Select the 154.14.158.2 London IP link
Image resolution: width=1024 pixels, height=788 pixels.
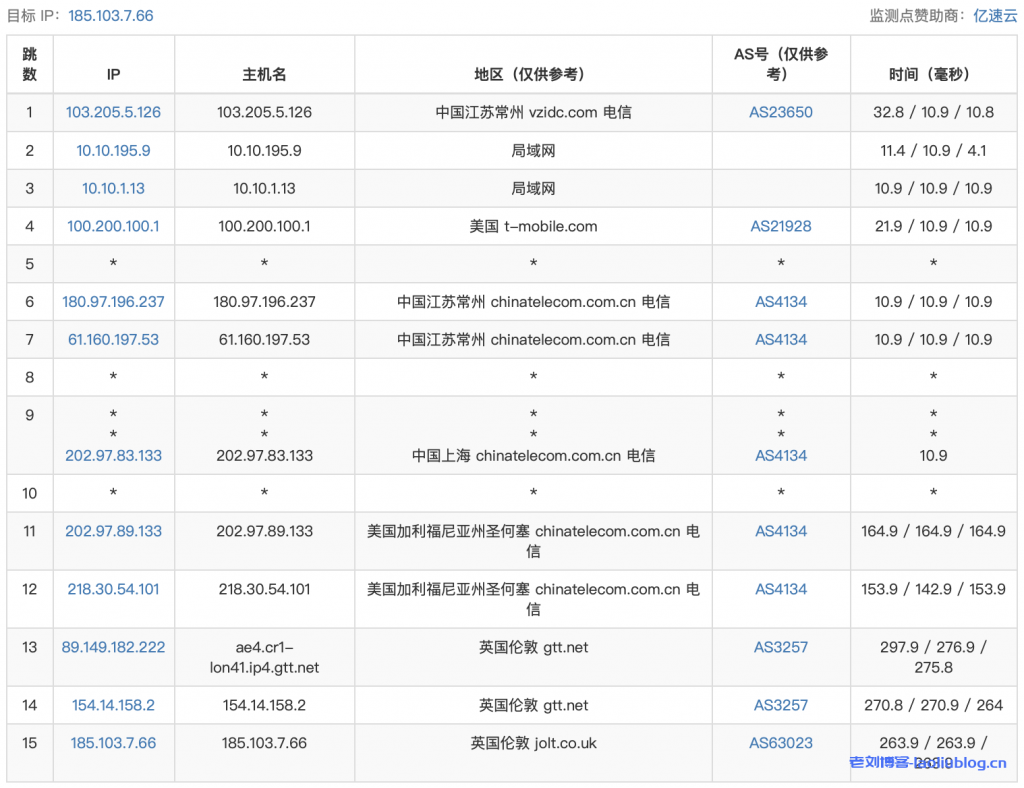tap(113, 705)
